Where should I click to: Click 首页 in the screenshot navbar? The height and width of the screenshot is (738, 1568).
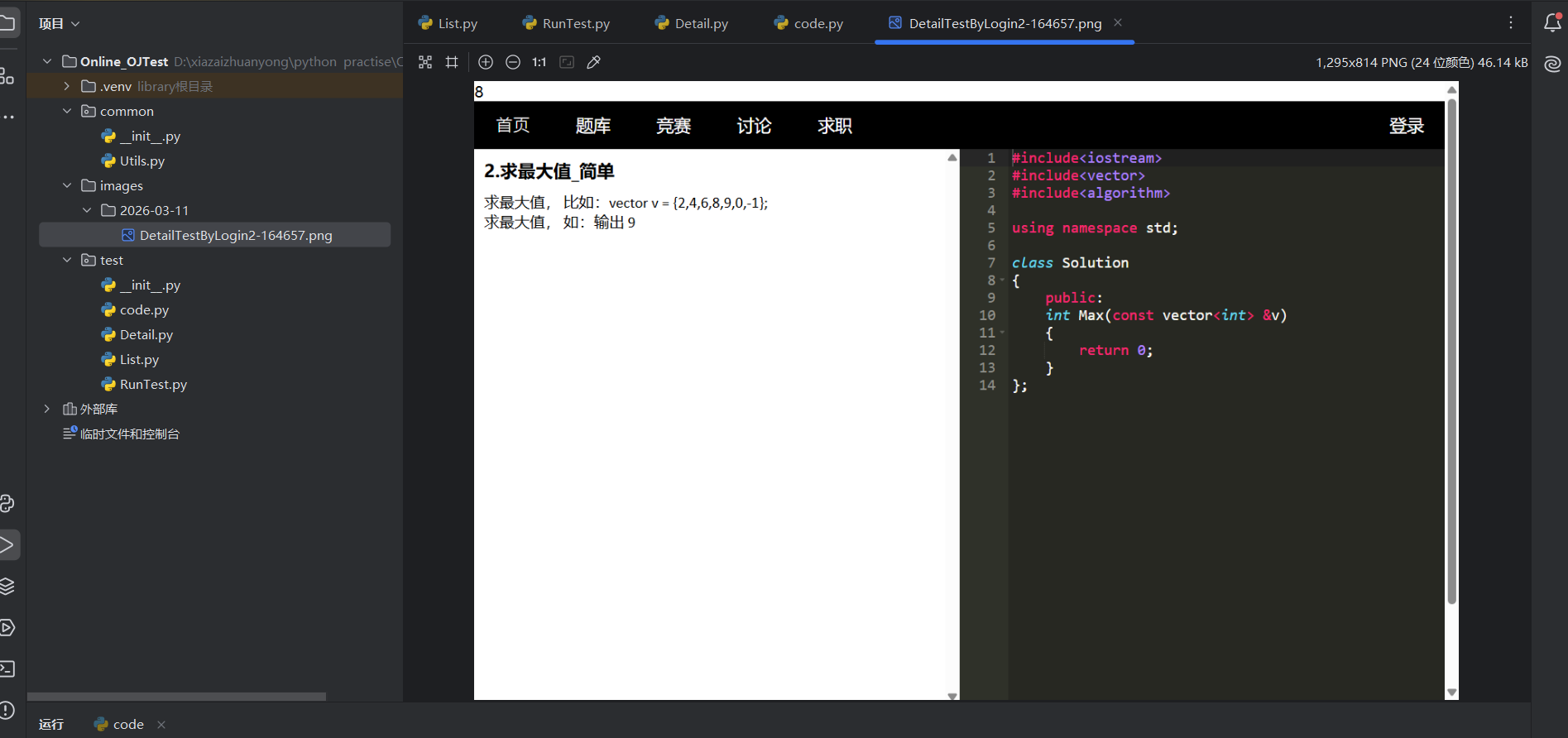[513, 126]
